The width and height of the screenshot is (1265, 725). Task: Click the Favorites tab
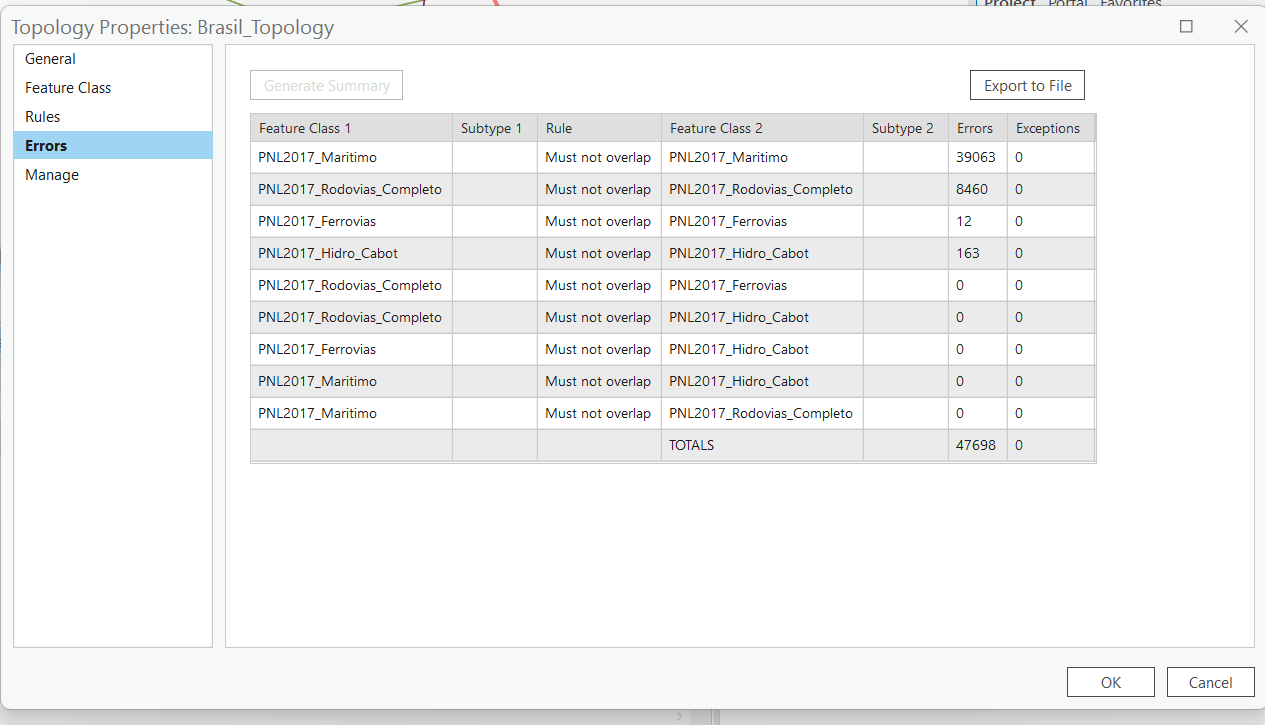click(1131, 5)
